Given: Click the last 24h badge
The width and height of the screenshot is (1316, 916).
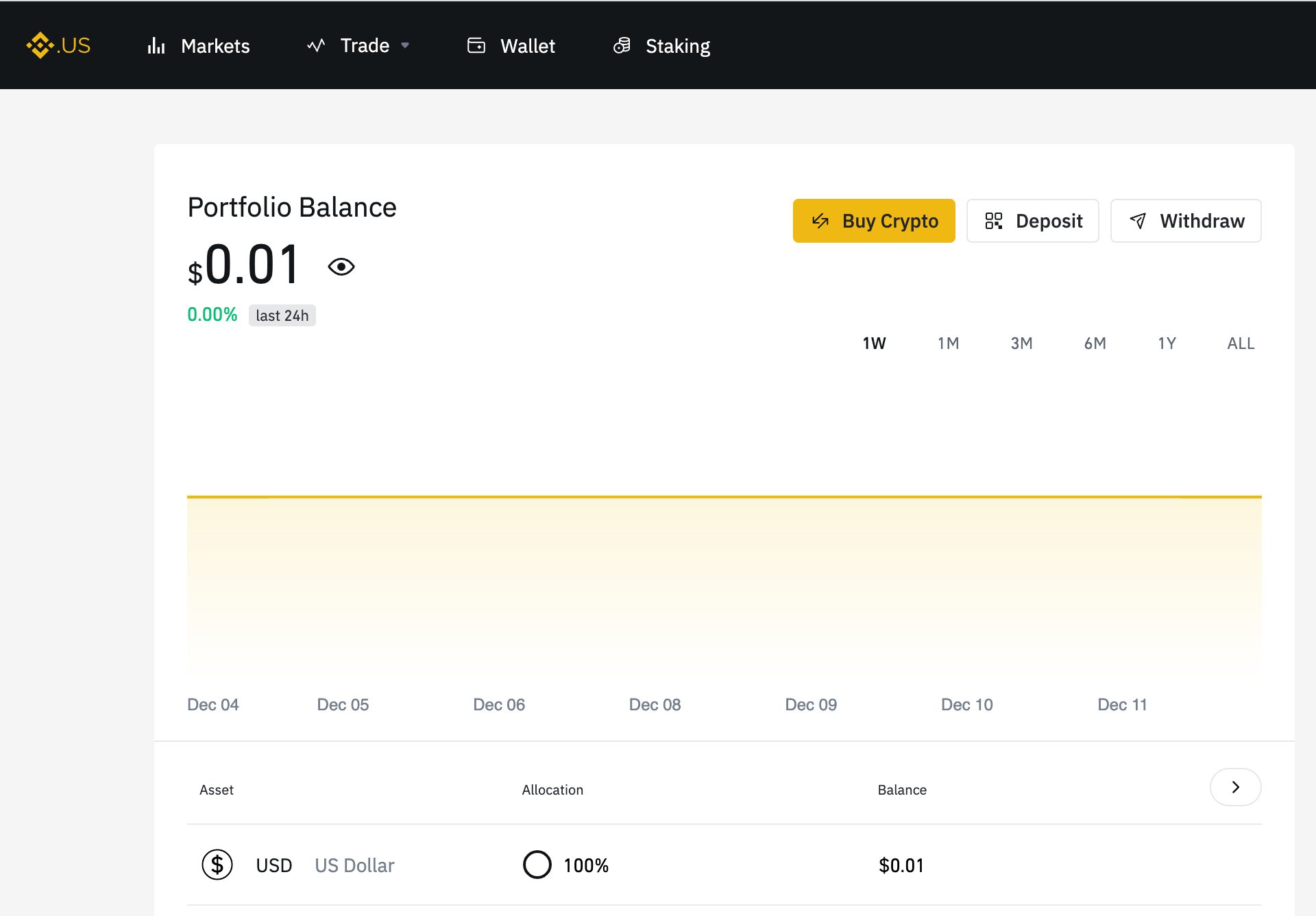Looking at the screenshot, I should [282, 315].
